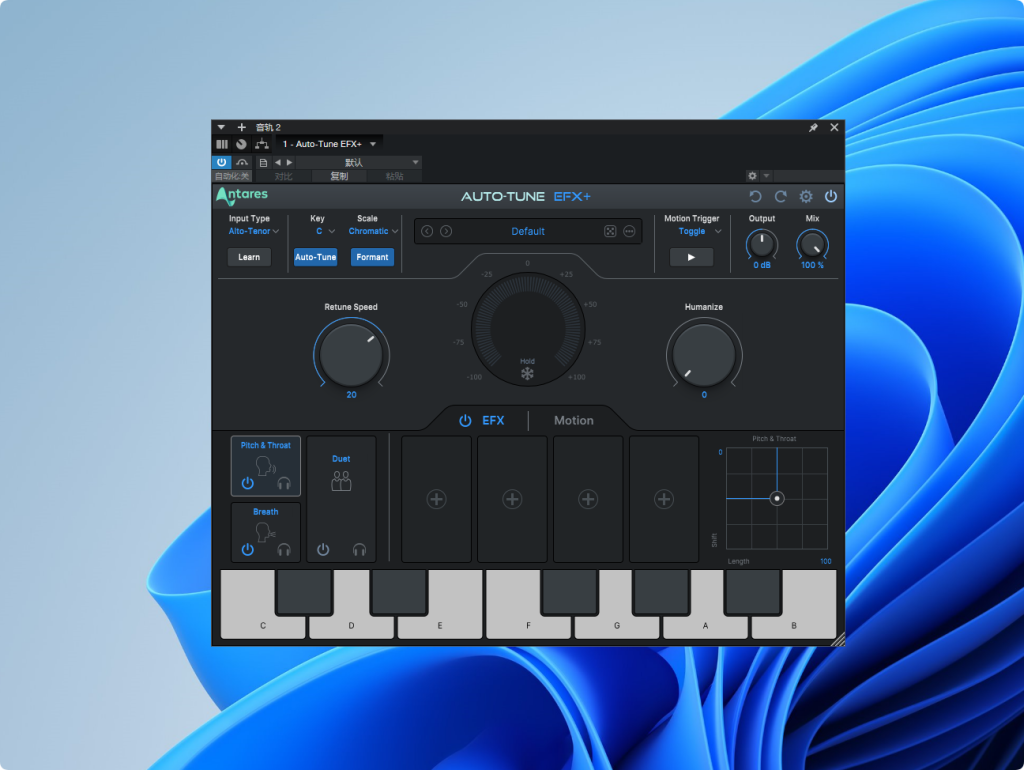The image size is (1024, 770).
Task: Select the Duet people icon
Action: 341,481
